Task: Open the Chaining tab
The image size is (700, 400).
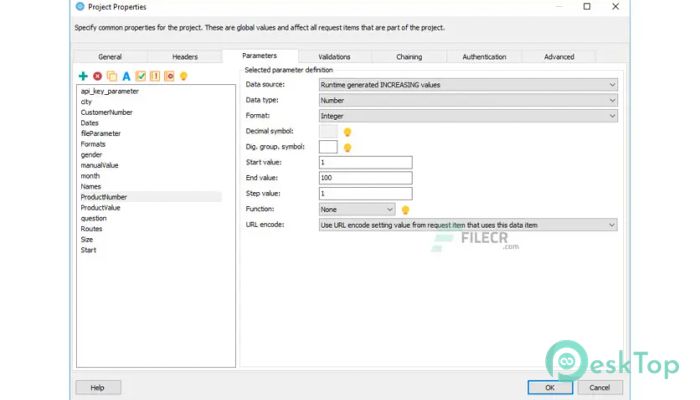Action: [x=409, y=57]
